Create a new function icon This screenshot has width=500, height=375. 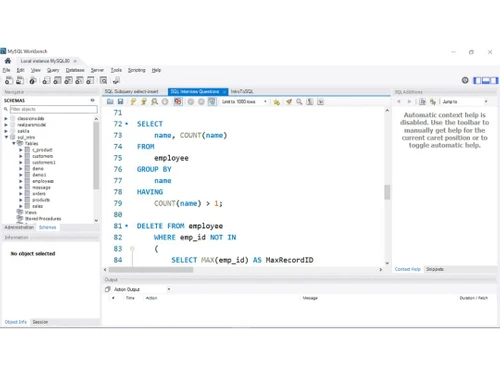pos(90,80)
